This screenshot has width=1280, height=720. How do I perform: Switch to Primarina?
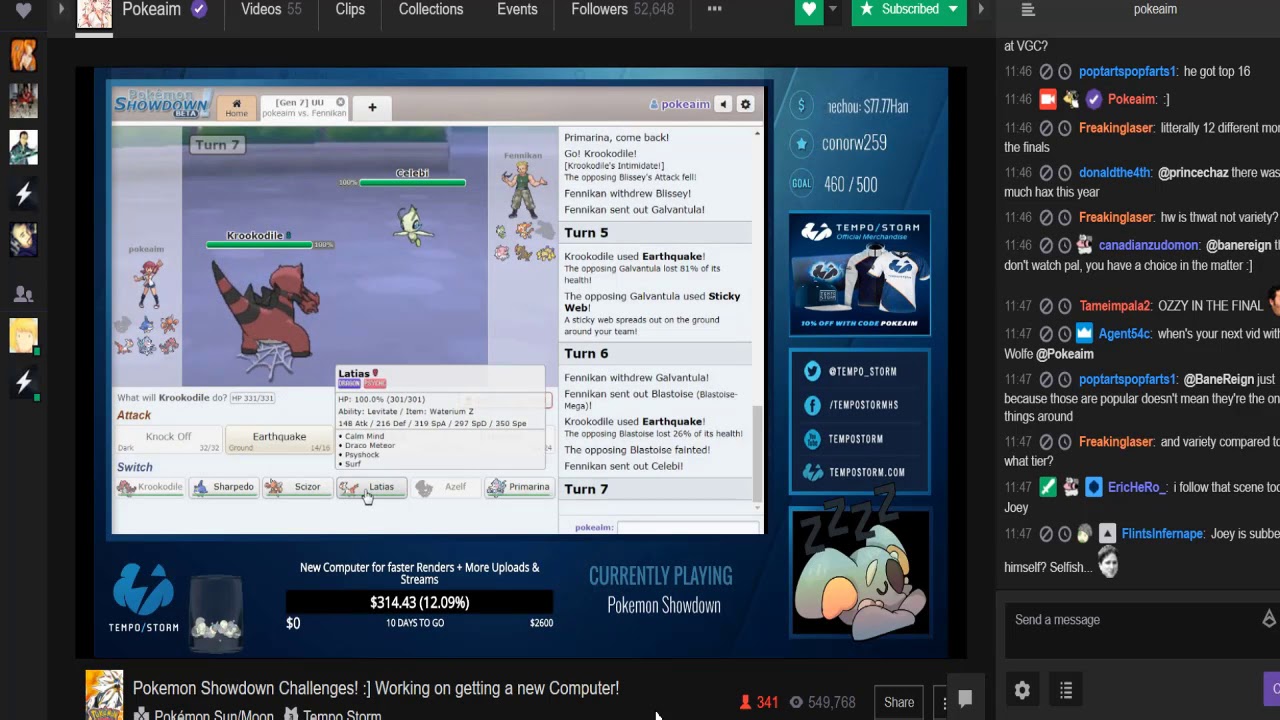point(519,487)
